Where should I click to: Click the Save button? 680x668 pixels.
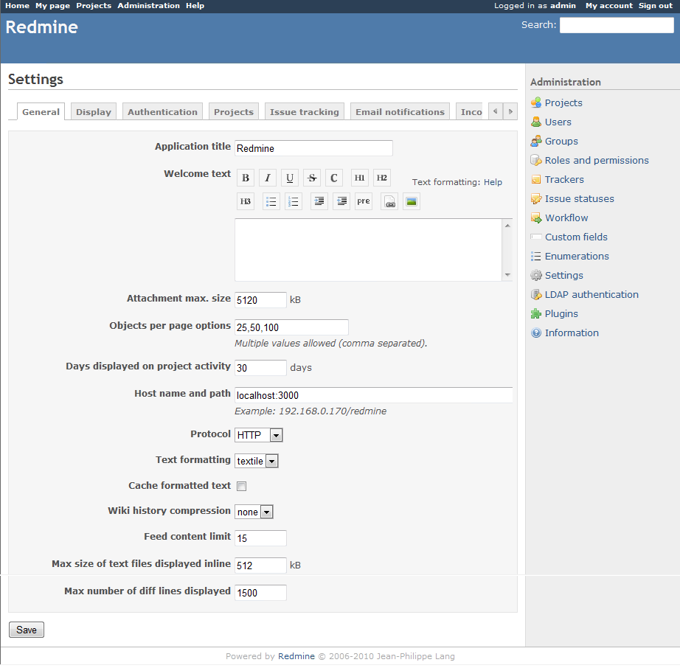coord(26,630)
